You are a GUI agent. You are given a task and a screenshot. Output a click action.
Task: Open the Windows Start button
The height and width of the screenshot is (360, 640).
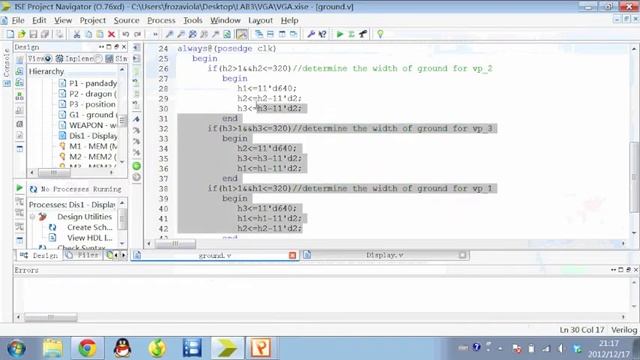coord(17,348)
